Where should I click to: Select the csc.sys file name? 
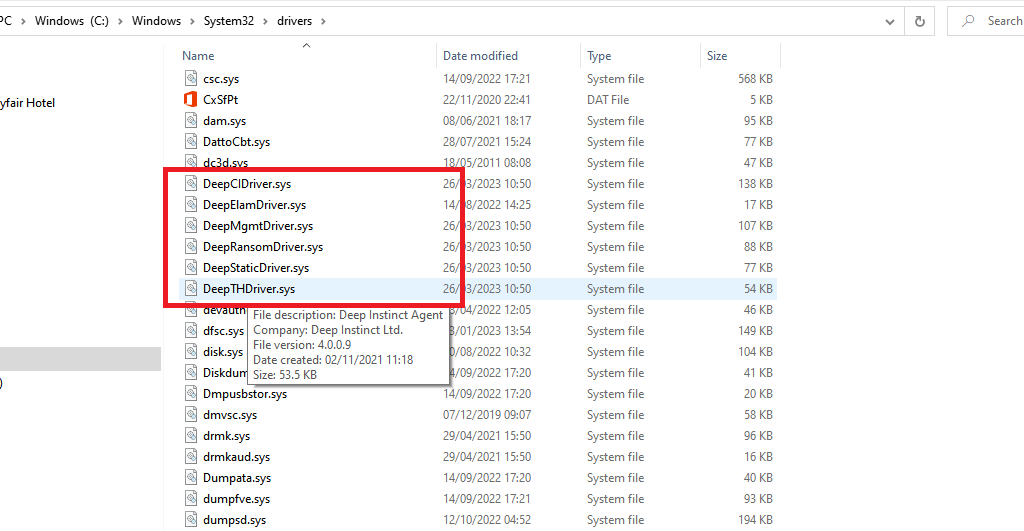pos(221,79)
